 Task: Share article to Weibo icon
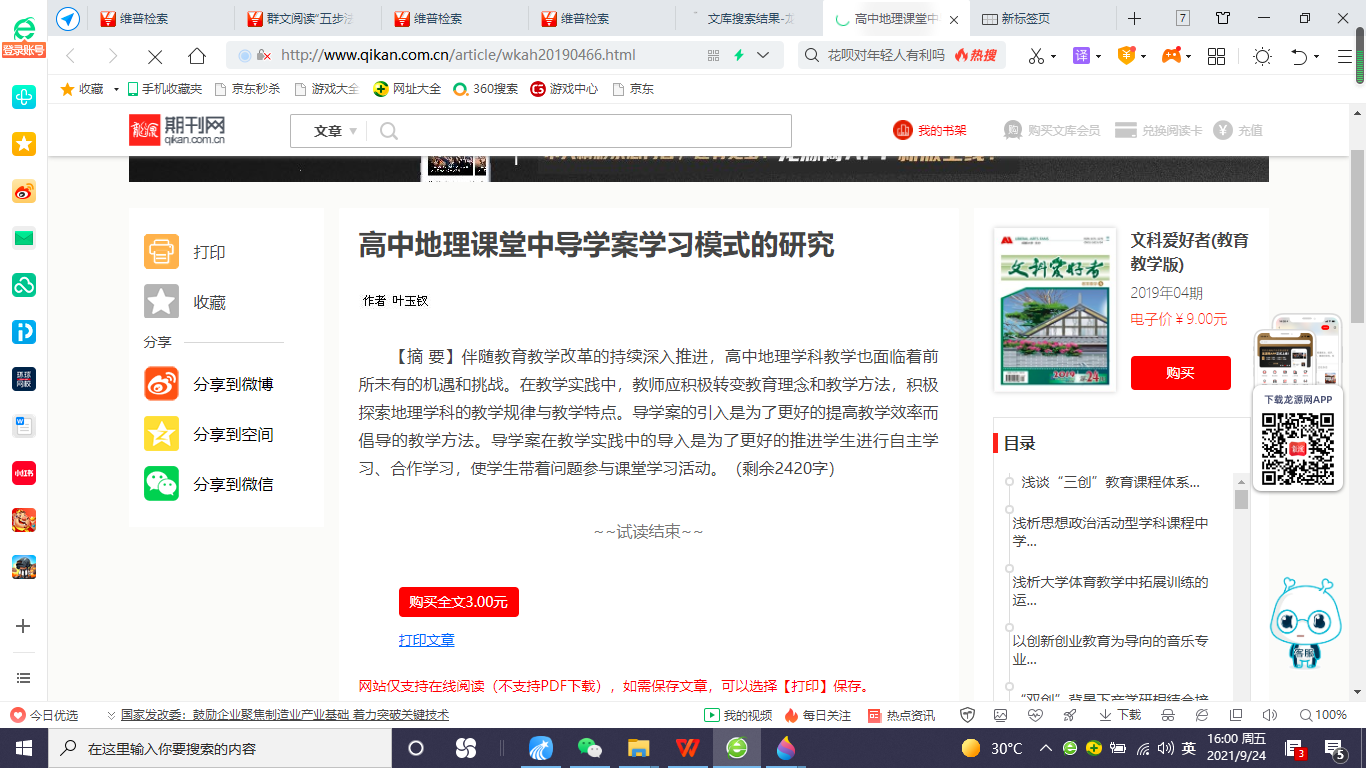click(x=161, y=384)
